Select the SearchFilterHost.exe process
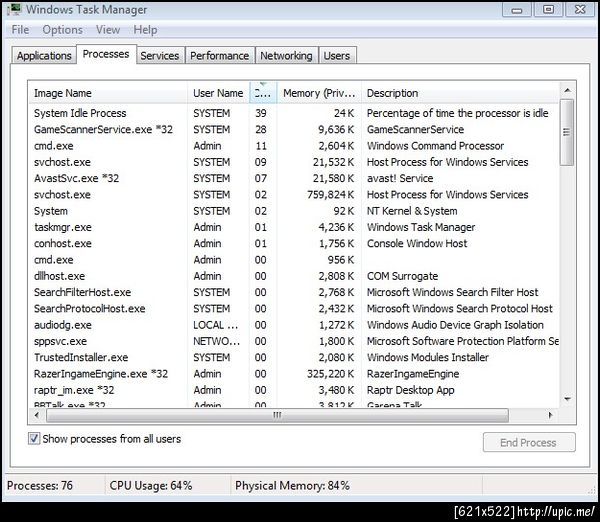600x522 pixels. pyautogui.click(x=293, y=292)
